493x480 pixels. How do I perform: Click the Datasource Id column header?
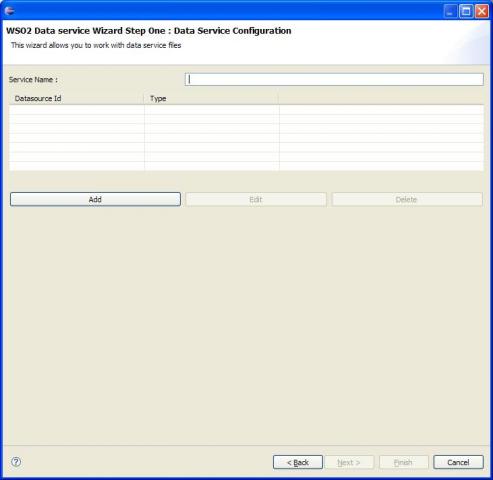[77, 99]
